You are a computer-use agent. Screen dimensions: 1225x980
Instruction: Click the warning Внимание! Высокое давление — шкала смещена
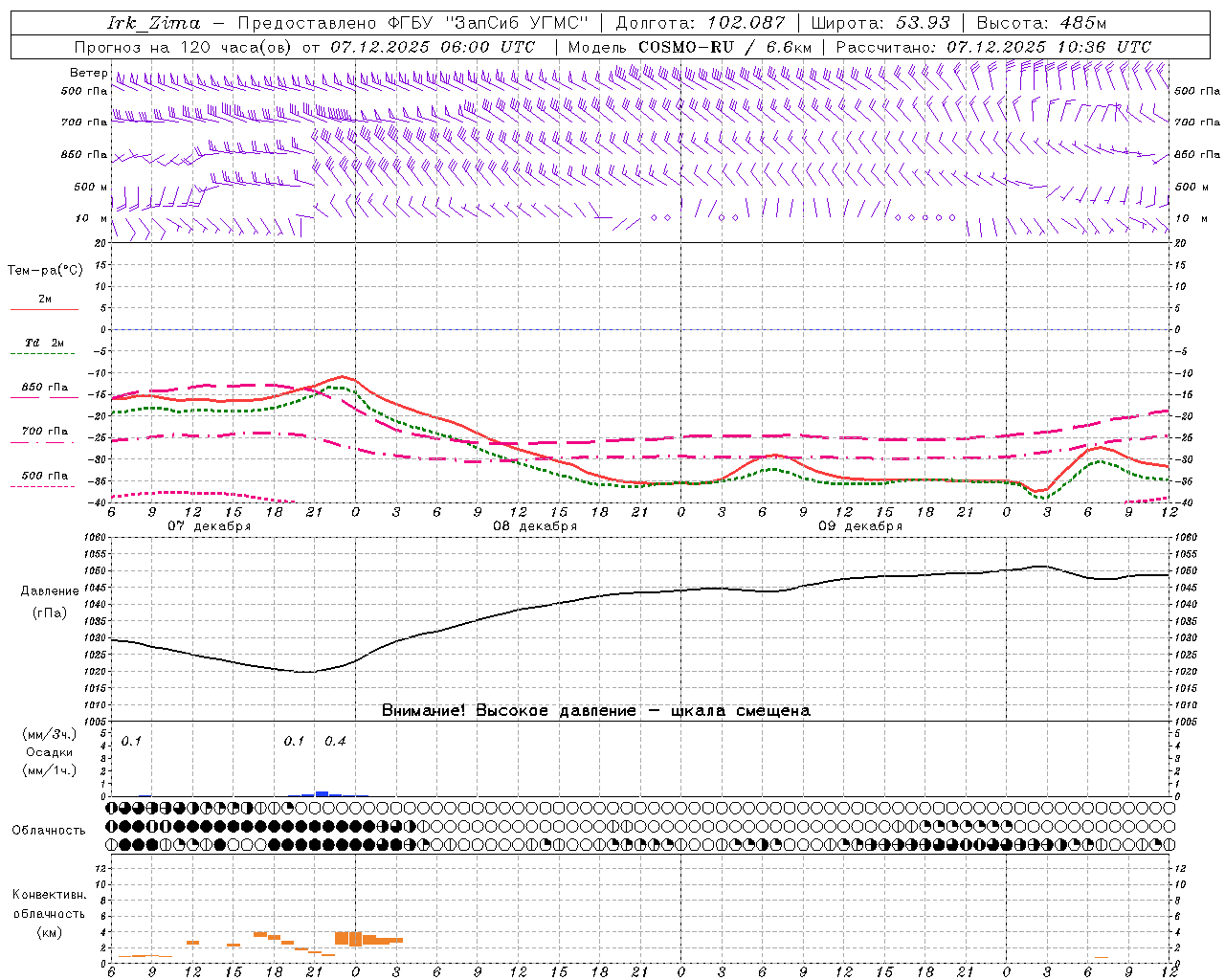pos(595,711)
